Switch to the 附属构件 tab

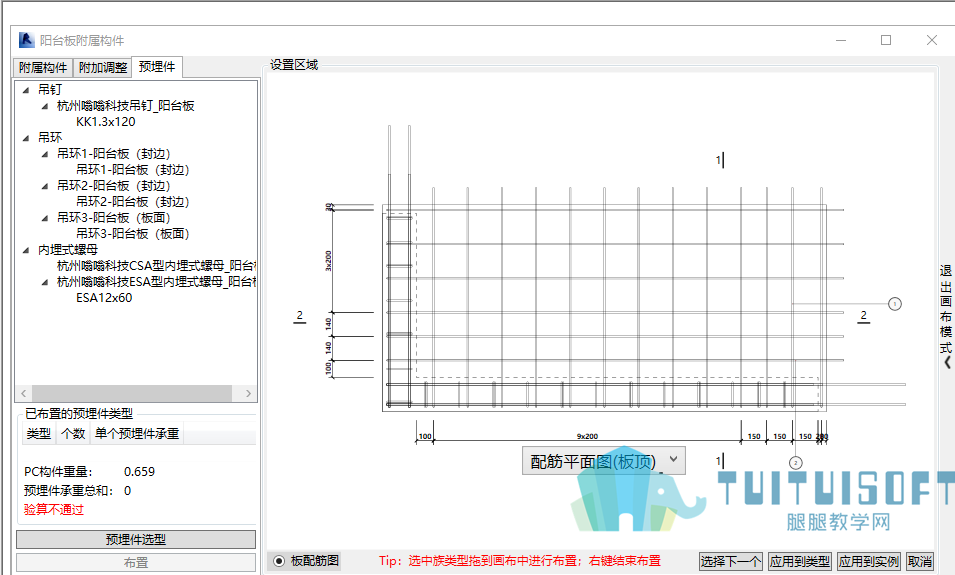pos(43,67)
